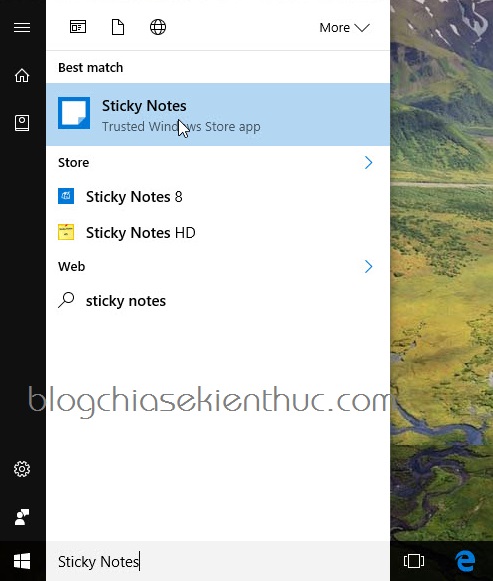This screenshot has width=493, height=581.
Task: Open Task View on the taskbar
Action: (414, 561)
